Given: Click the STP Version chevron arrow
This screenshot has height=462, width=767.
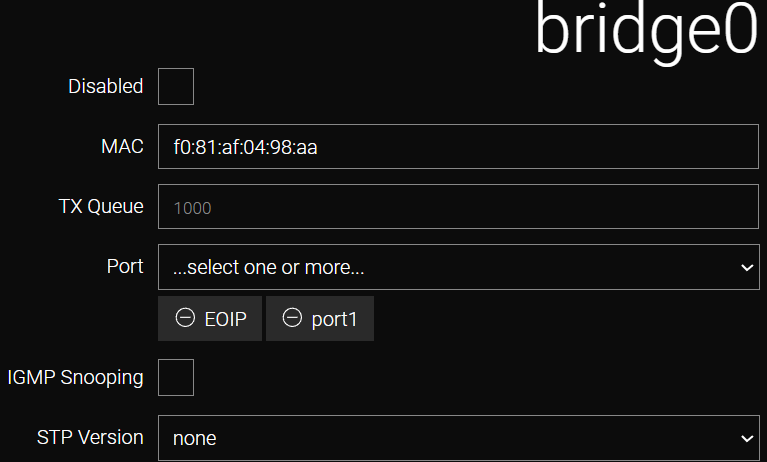Looking at the screenshot, I should click(x=746, y=439).
